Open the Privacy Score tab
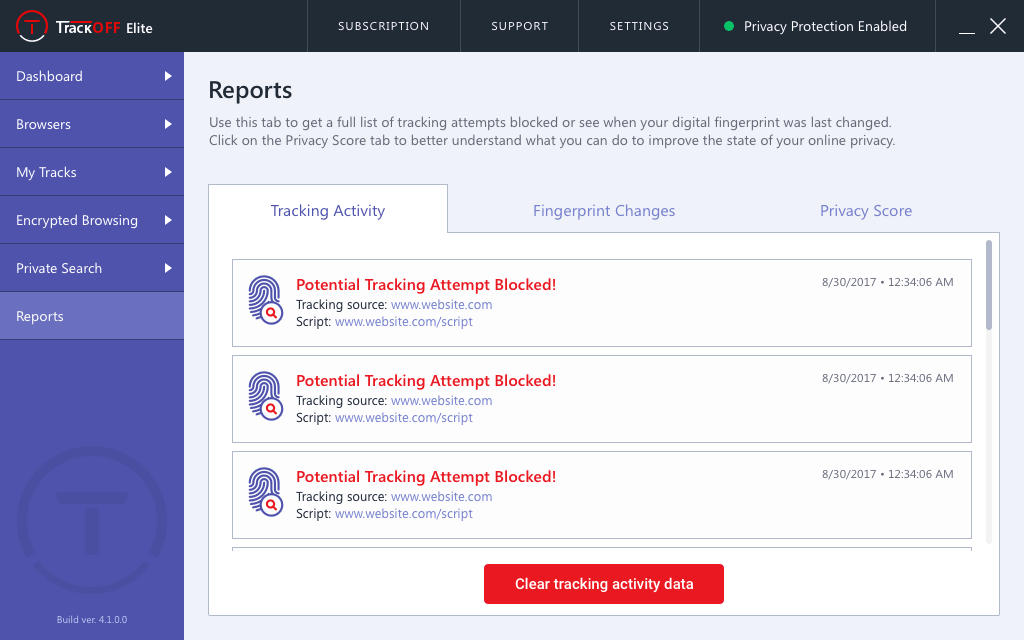This screenshot has width=1024, height=640. coord(865,211)
